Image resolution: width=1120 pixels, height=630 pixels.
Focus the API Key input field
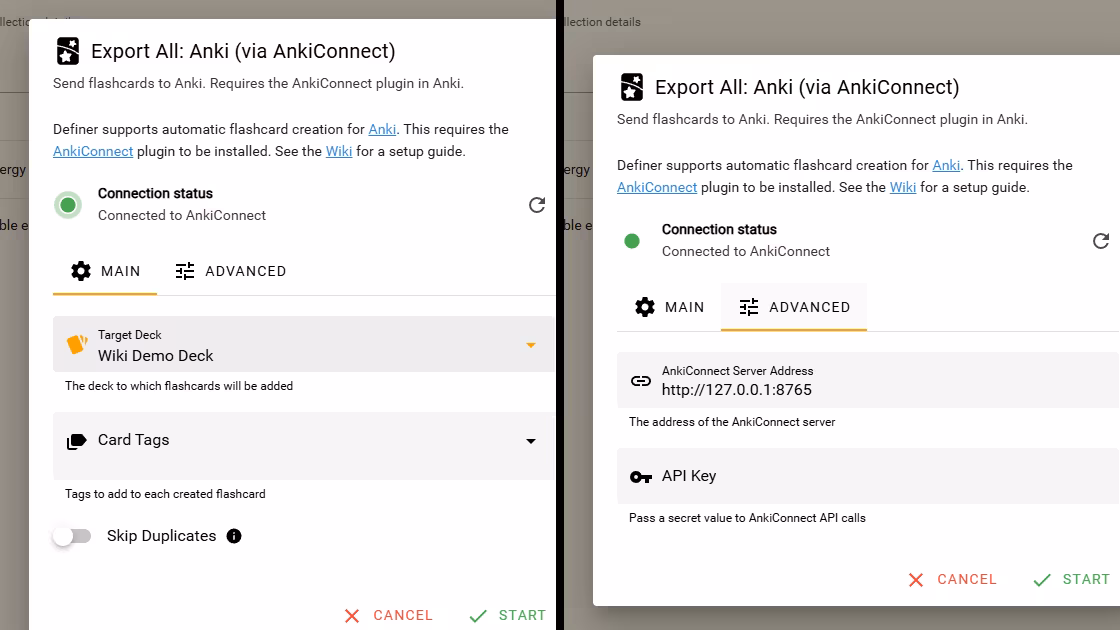[x=868, y=476]
